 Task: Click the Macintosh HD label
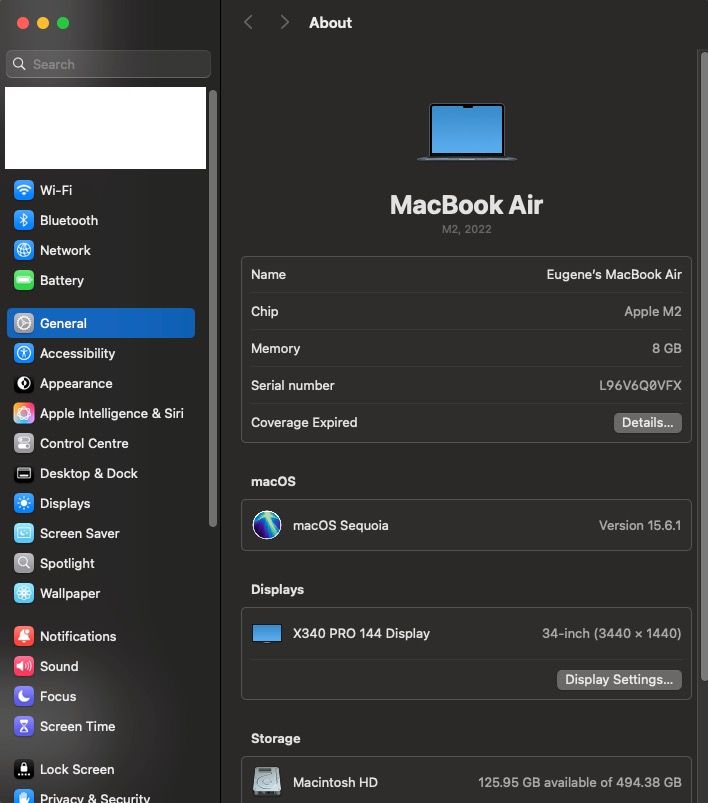click(335, 782)
